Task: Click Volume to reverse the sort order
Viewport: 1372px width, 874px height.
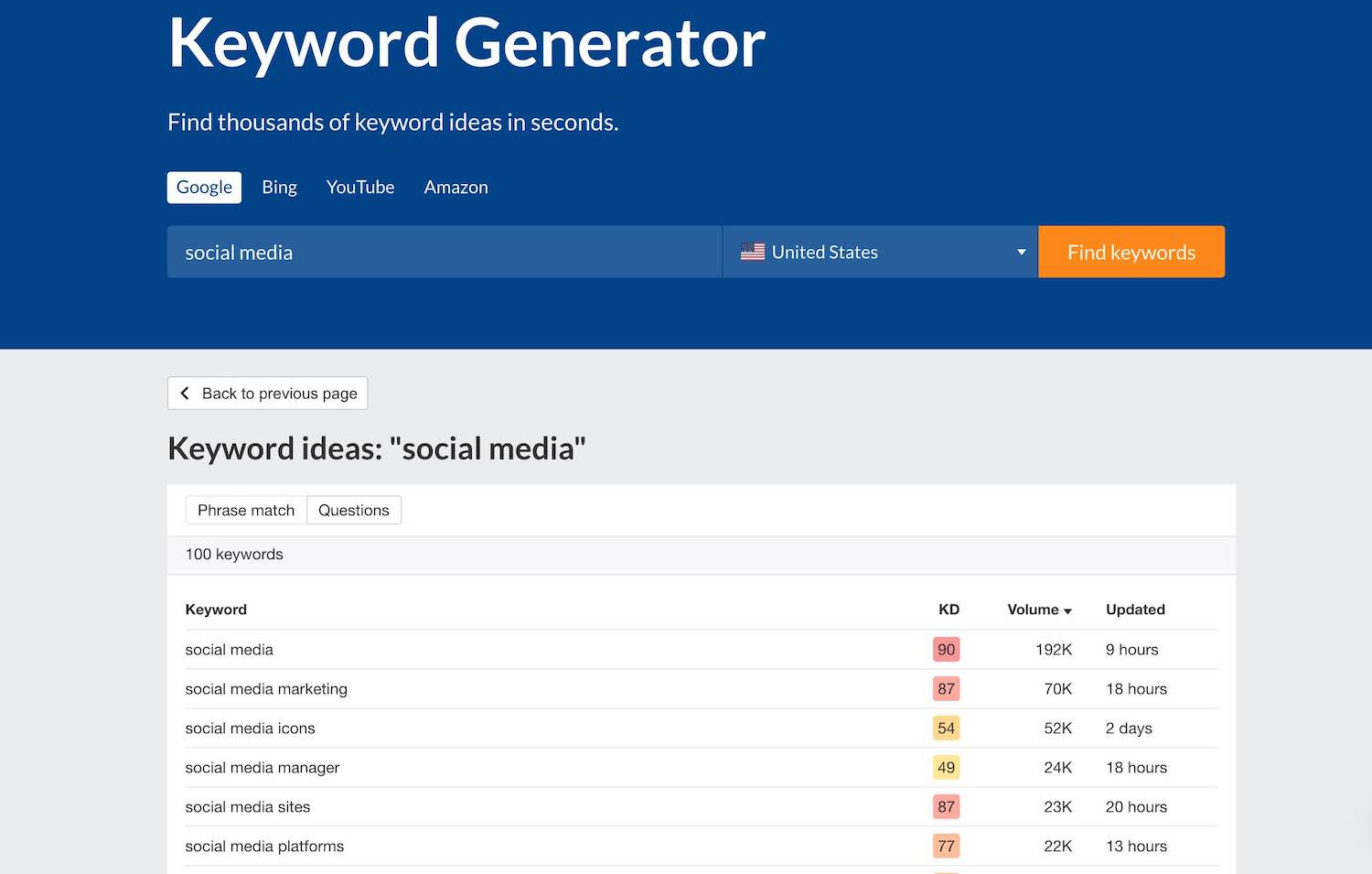Action: point(1032,610)
